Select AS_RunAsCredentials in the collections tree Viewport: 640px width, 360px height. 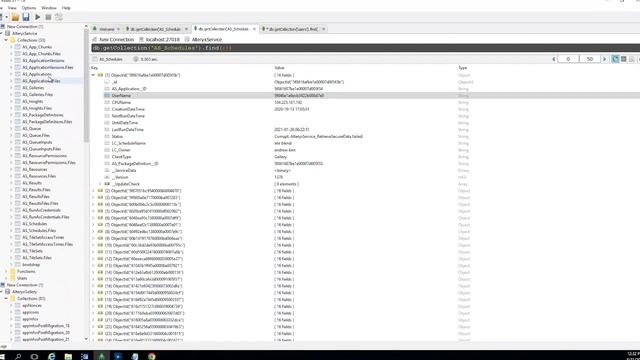[41, 210]
